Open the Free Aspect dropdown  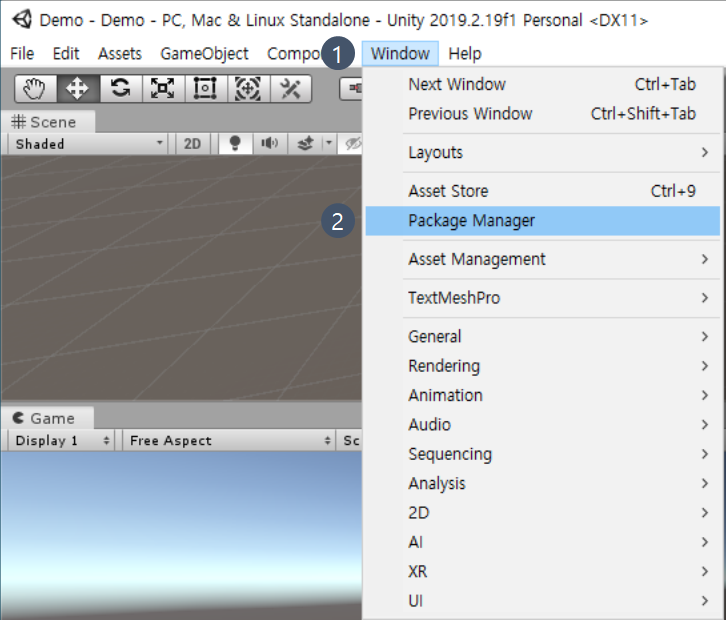point(229,440)
